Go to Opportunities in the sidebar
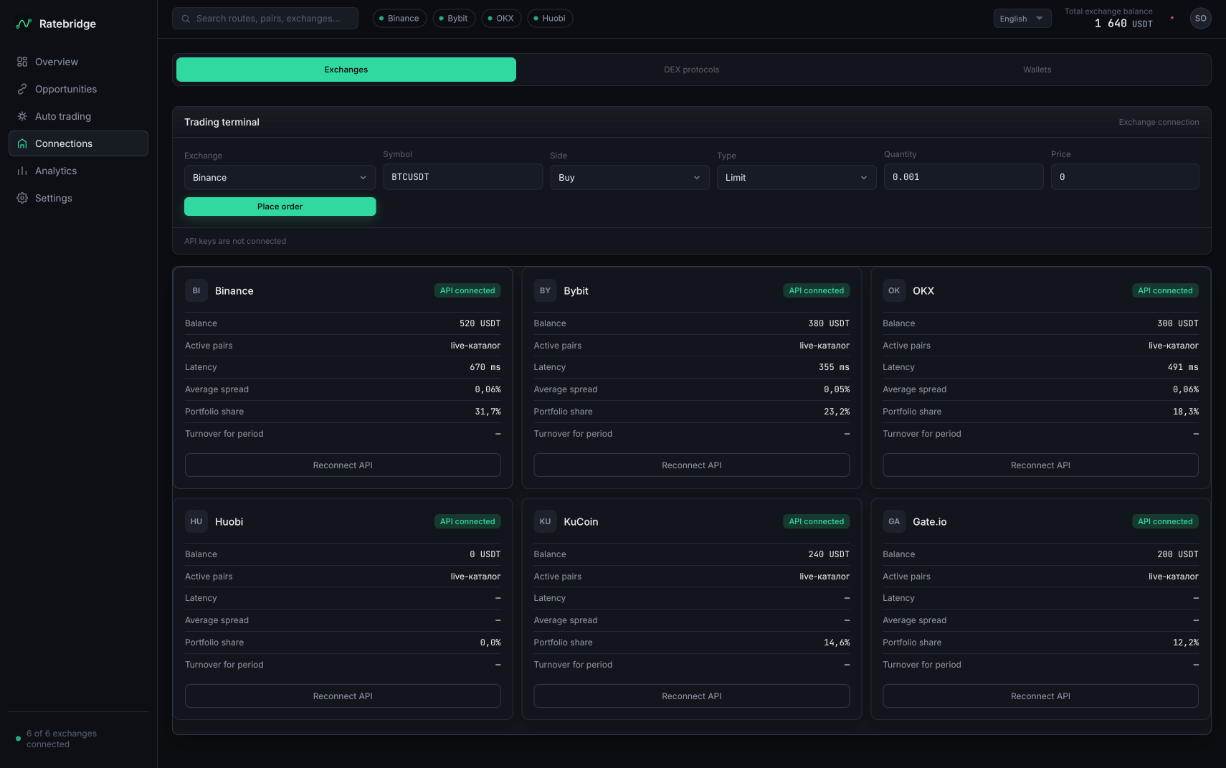Viewport: 1226px width, 768px height. point(78,89)
